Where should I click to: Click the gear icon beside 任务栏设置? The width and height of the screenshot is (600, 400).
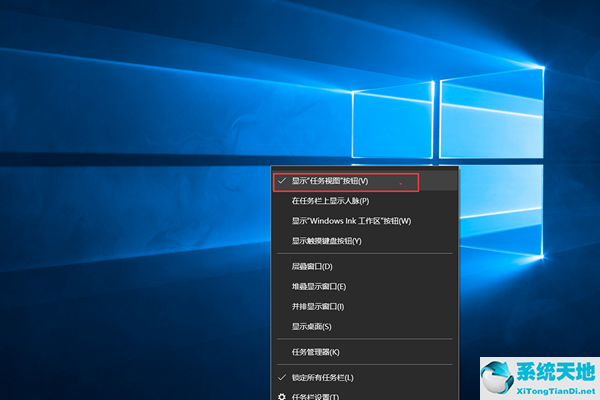(280, 396)
